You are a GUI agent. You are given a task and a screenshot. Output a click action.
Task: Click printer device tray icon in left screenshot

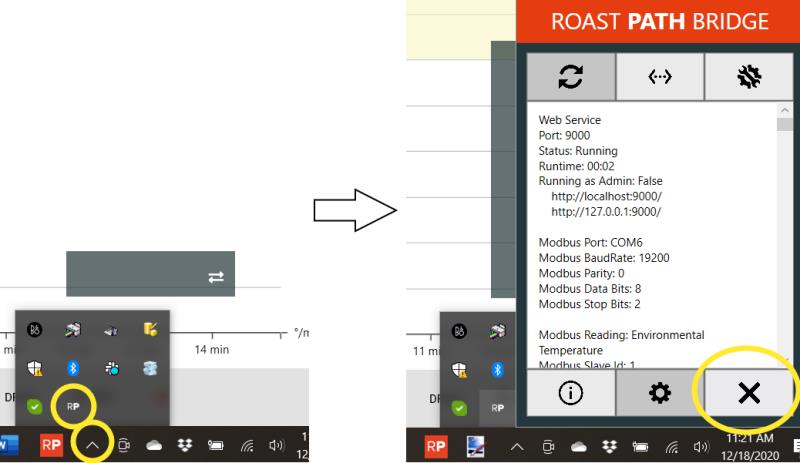click(x=73, y=330)
